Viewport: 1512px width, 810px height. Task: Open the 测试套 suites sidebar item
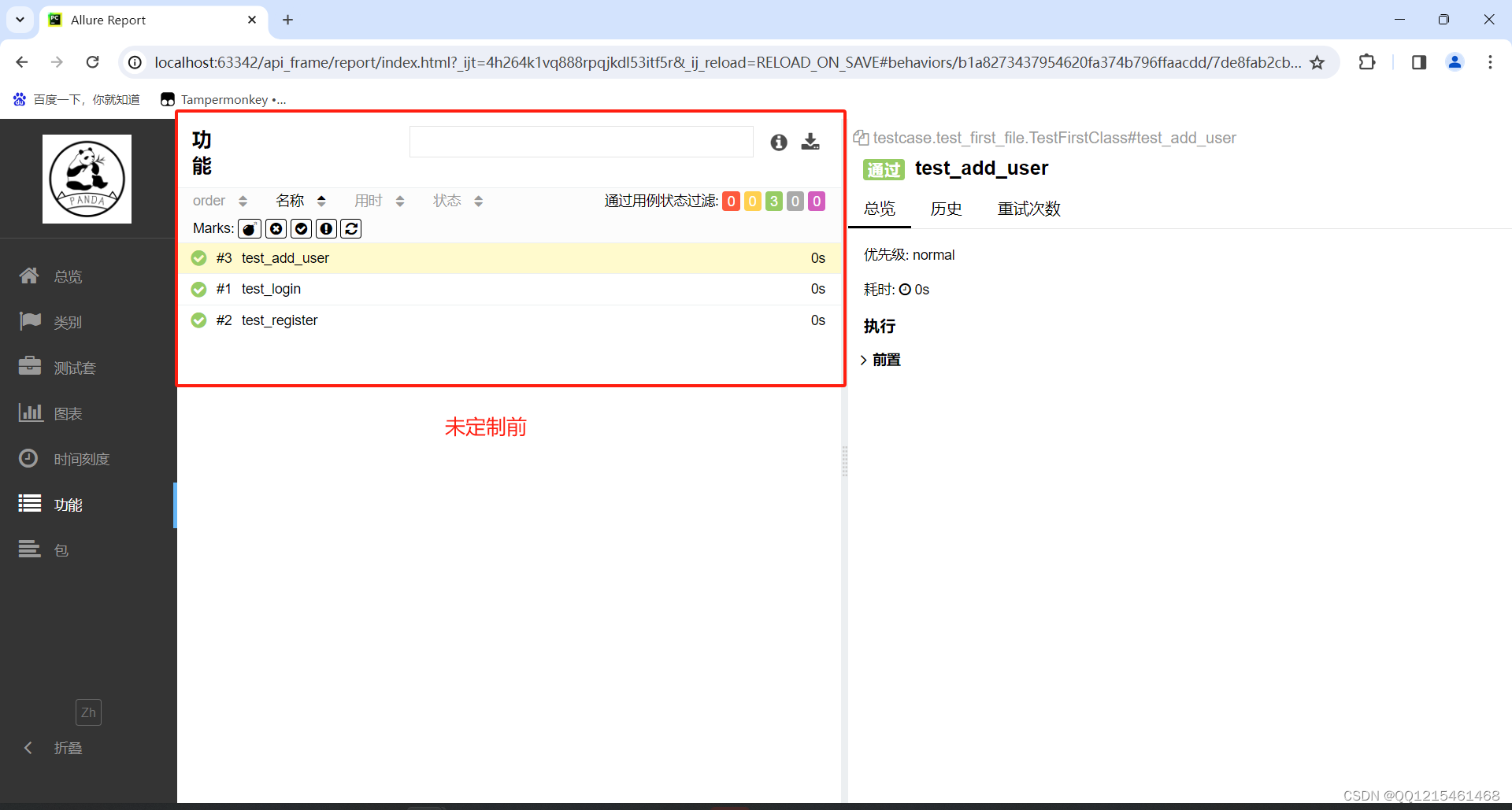coord(87,368)
